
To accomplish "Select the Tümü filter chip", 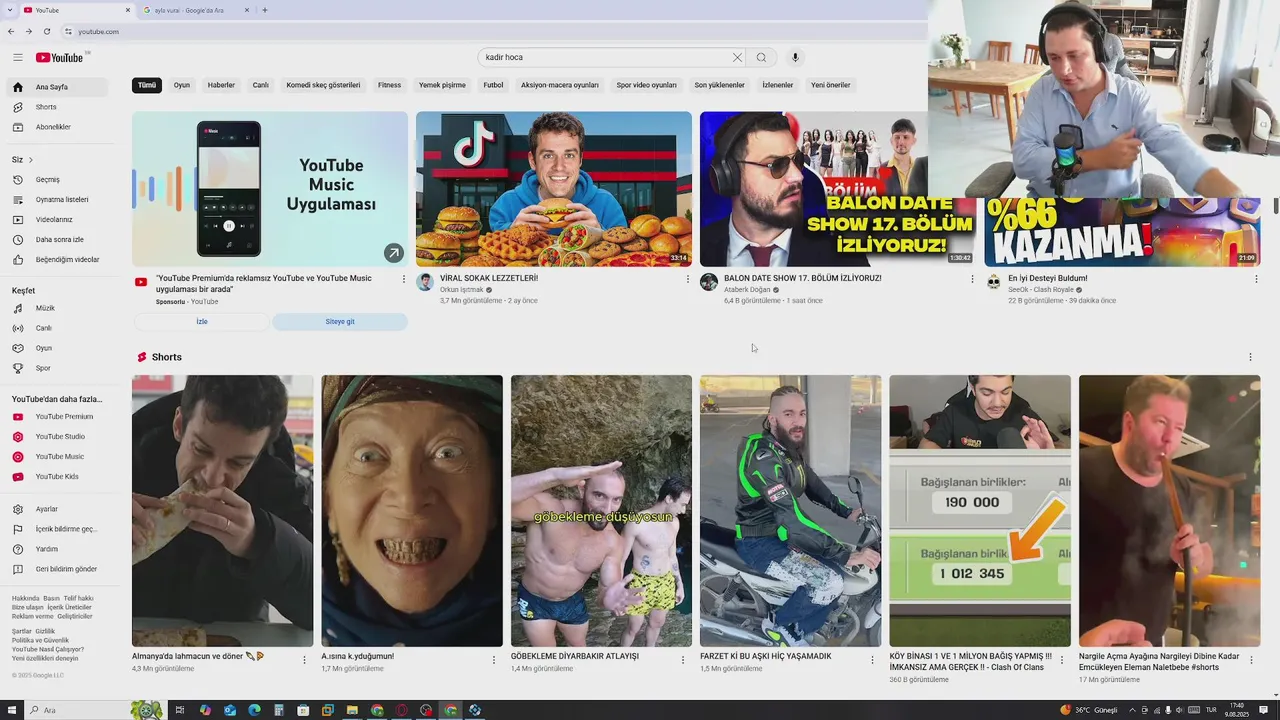I will pyautogui.click(x=147, y=85).
